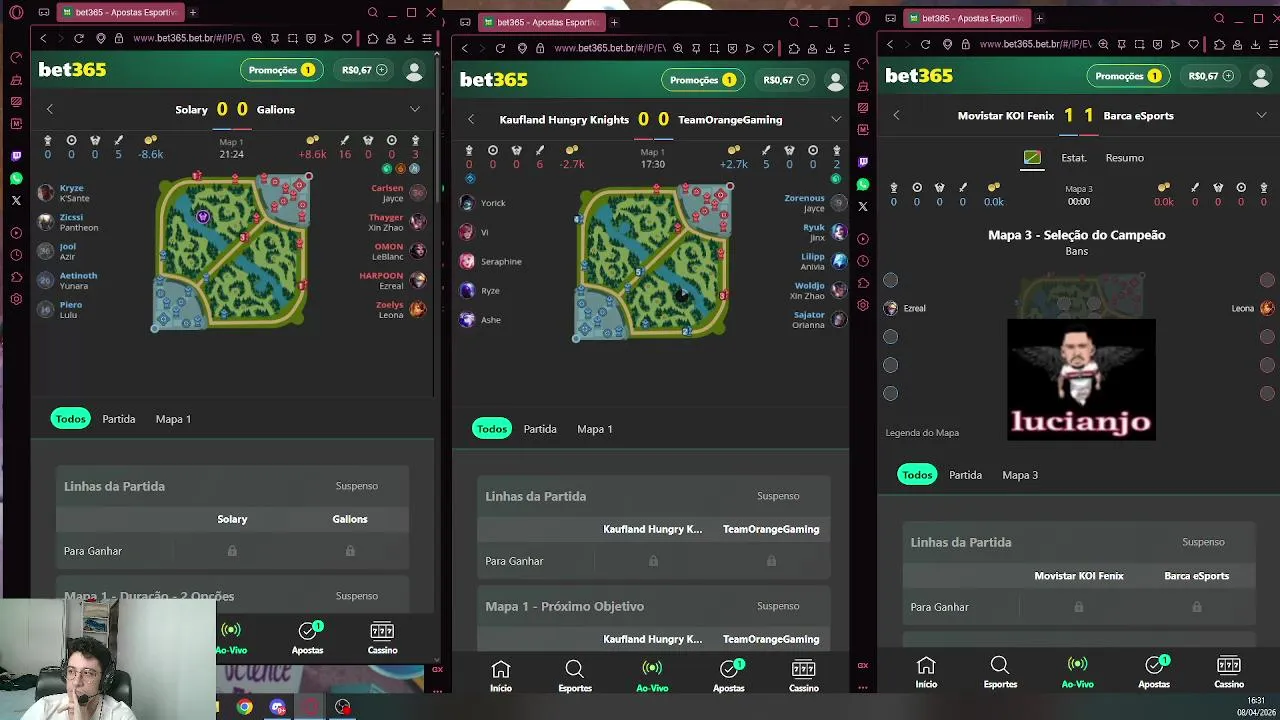Select the map view icon beside Estat.
This screenshot has width=1280, height=720.
(1032, 158)
